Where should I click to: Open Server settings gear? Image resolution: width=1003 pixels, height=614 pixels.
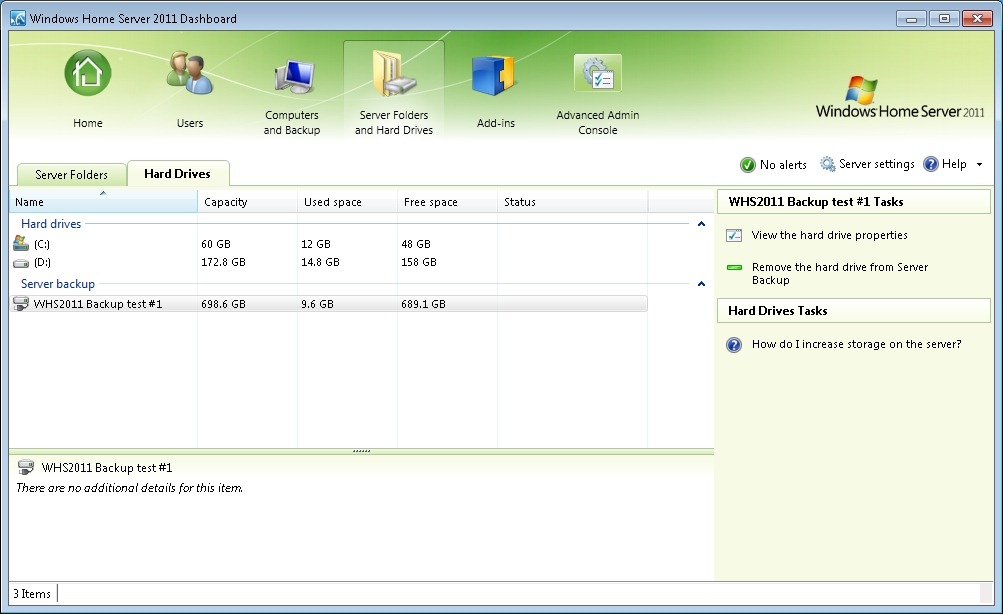pyautogui.click(x=828, y=164)
